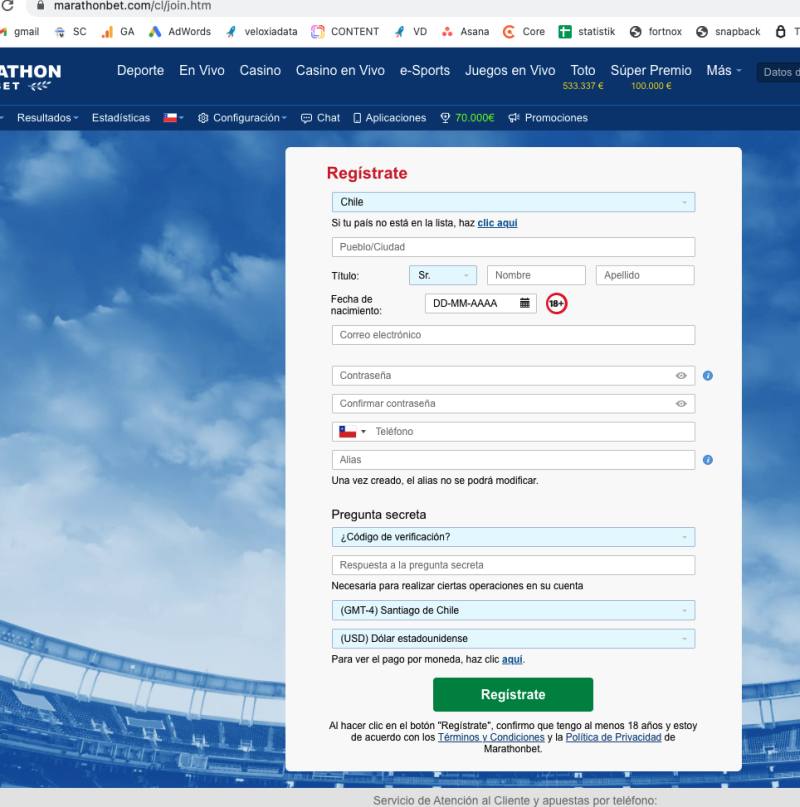Open Términos y Condiciones link

coord(491,738)
